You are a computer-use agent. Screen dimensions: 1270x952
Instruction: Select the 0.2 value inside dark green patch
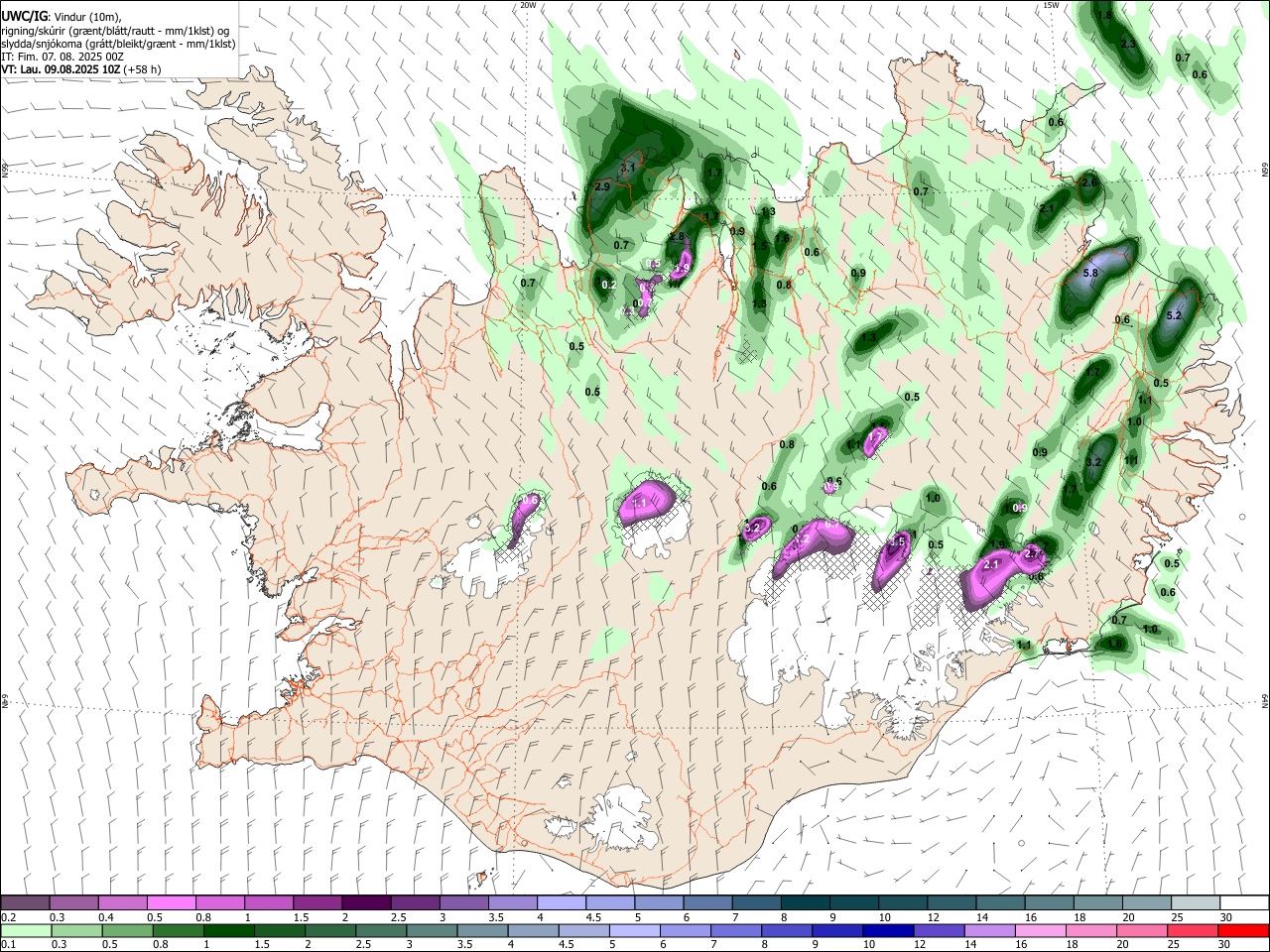click(x=609, y=286)
